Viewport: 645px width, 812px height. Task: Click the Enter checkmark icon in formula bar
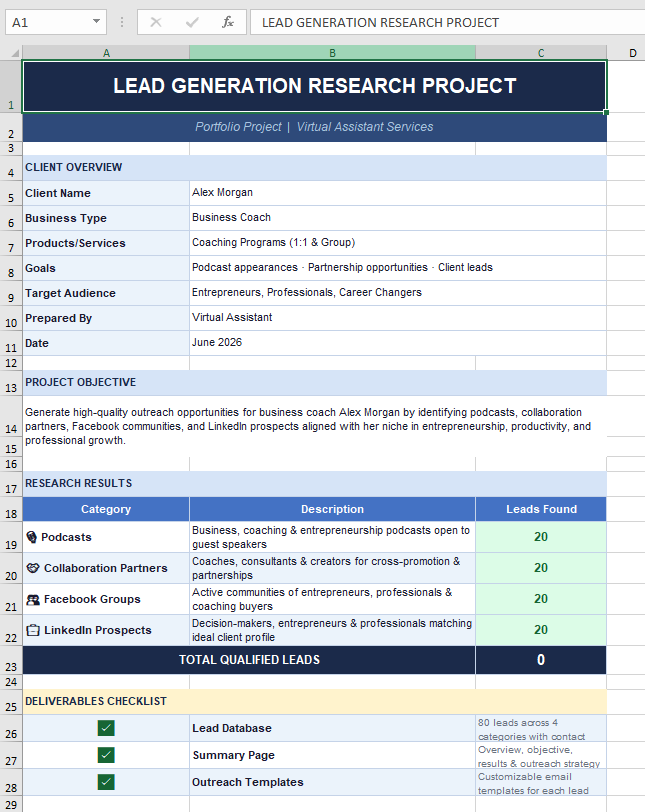(x=192, y=22)
